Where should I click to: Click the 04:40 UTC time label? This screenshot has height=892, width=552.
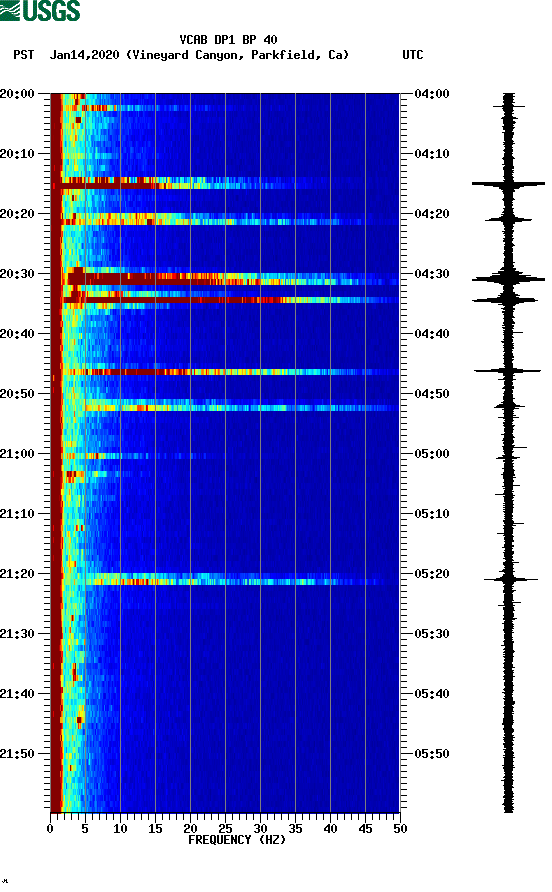tap(432, 334)
